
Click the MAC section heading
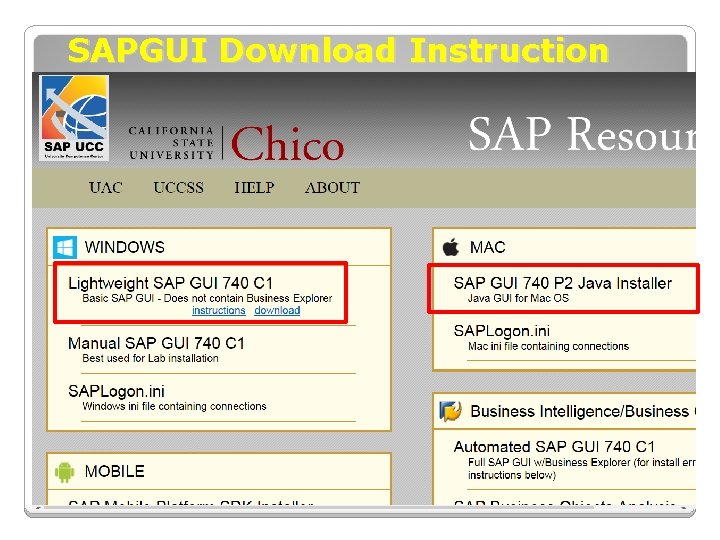[x=487, y=247]
